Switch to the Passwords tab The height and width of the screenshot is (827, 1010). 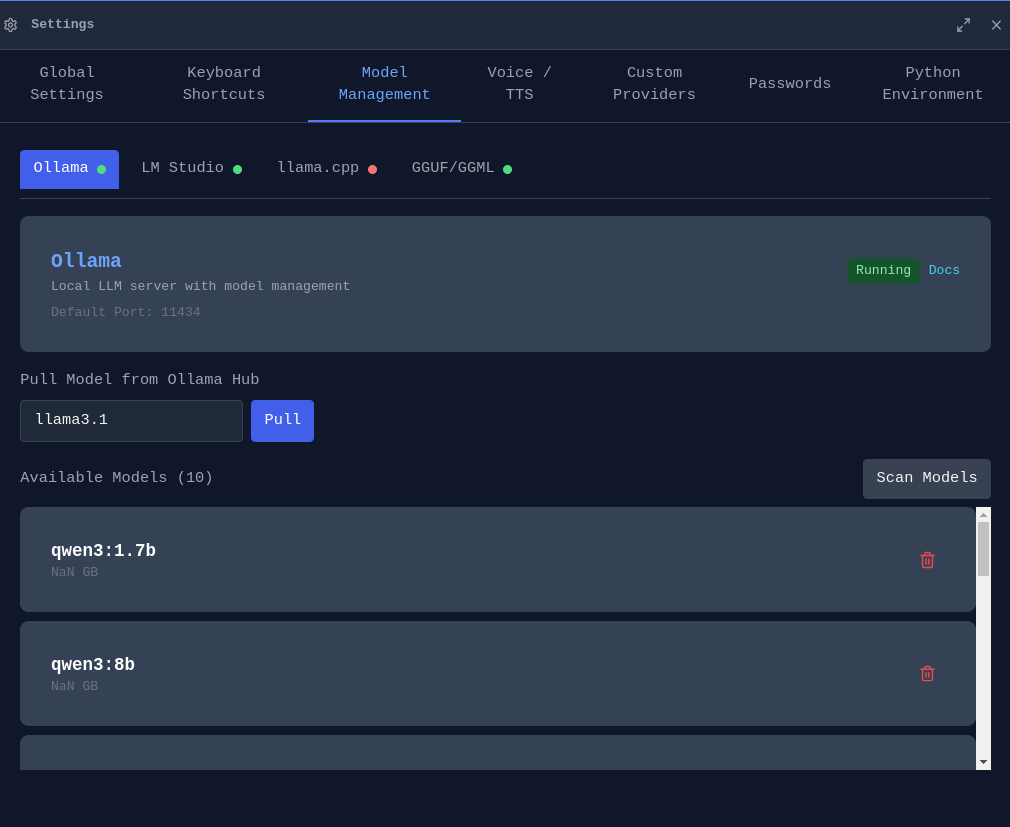tap(790, 84)
